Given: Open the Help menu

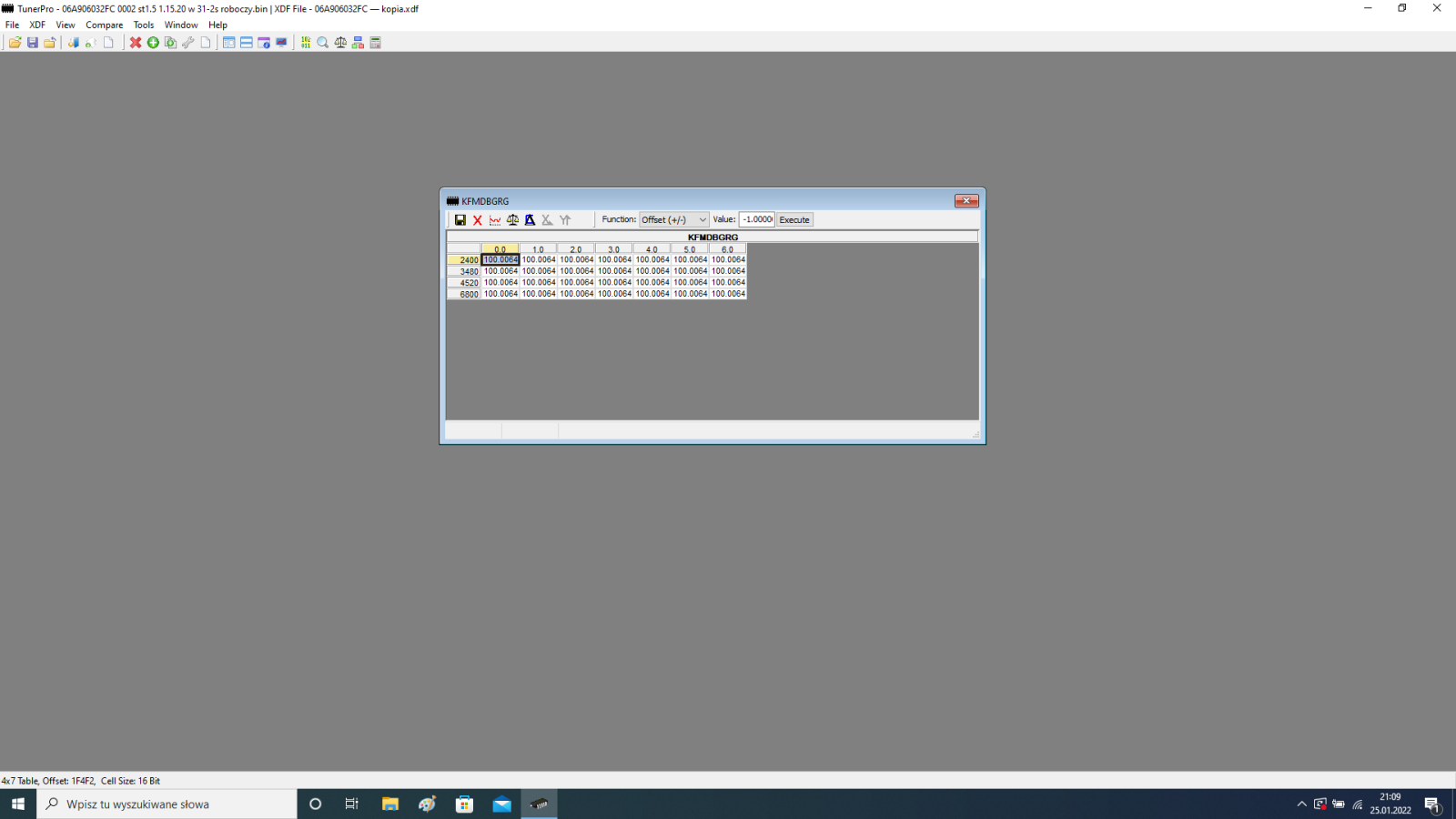Looking at the screenshot, I should click(x=218, y=25).
